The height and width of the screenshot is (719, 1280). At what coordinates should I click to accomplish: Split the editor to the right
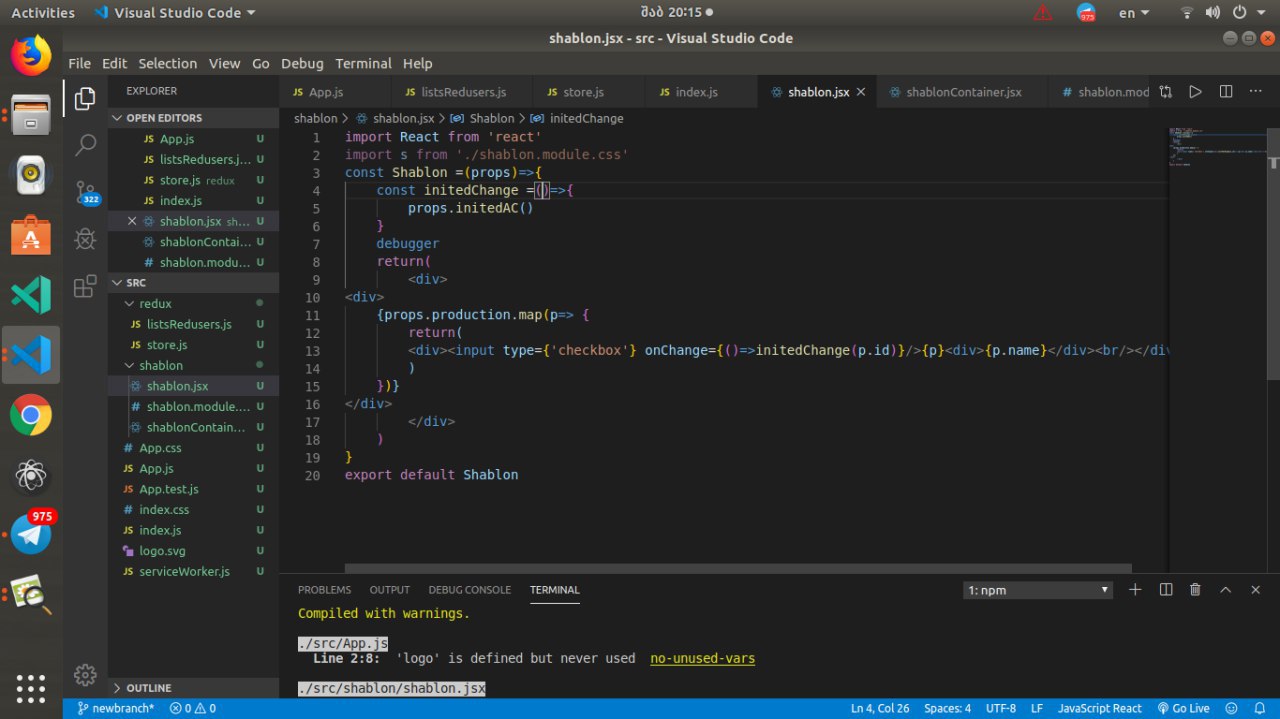pyautogui.click(x=1226, y=92)
